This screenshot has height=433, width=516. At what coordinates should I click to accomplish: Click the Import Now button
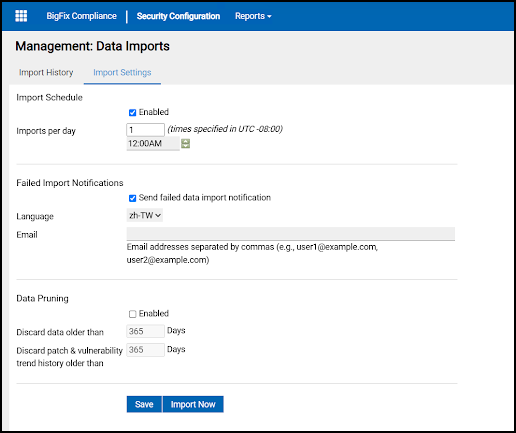pos(193,404)
